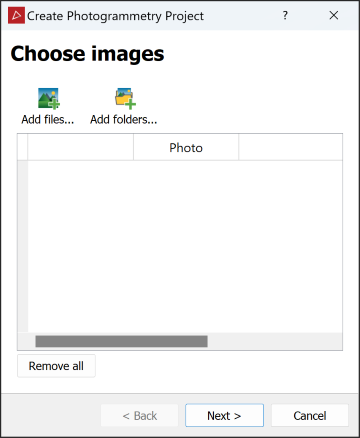Select the "Add files..." text label
This screenshot has width=360, height=438.
click(48, 119)
